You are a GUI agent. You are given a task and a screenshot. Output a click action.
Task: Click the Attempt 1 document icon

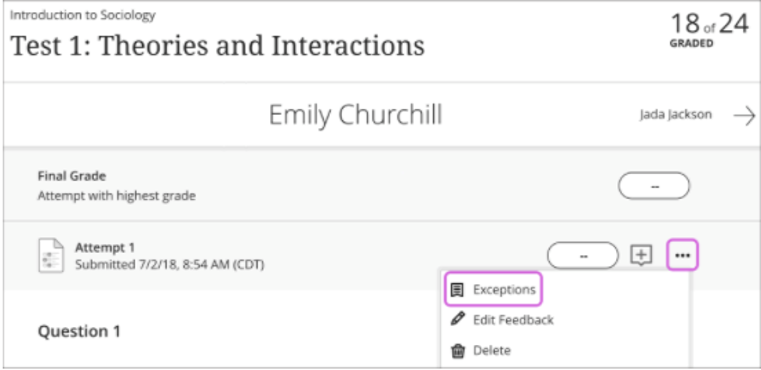pos(50,255)
